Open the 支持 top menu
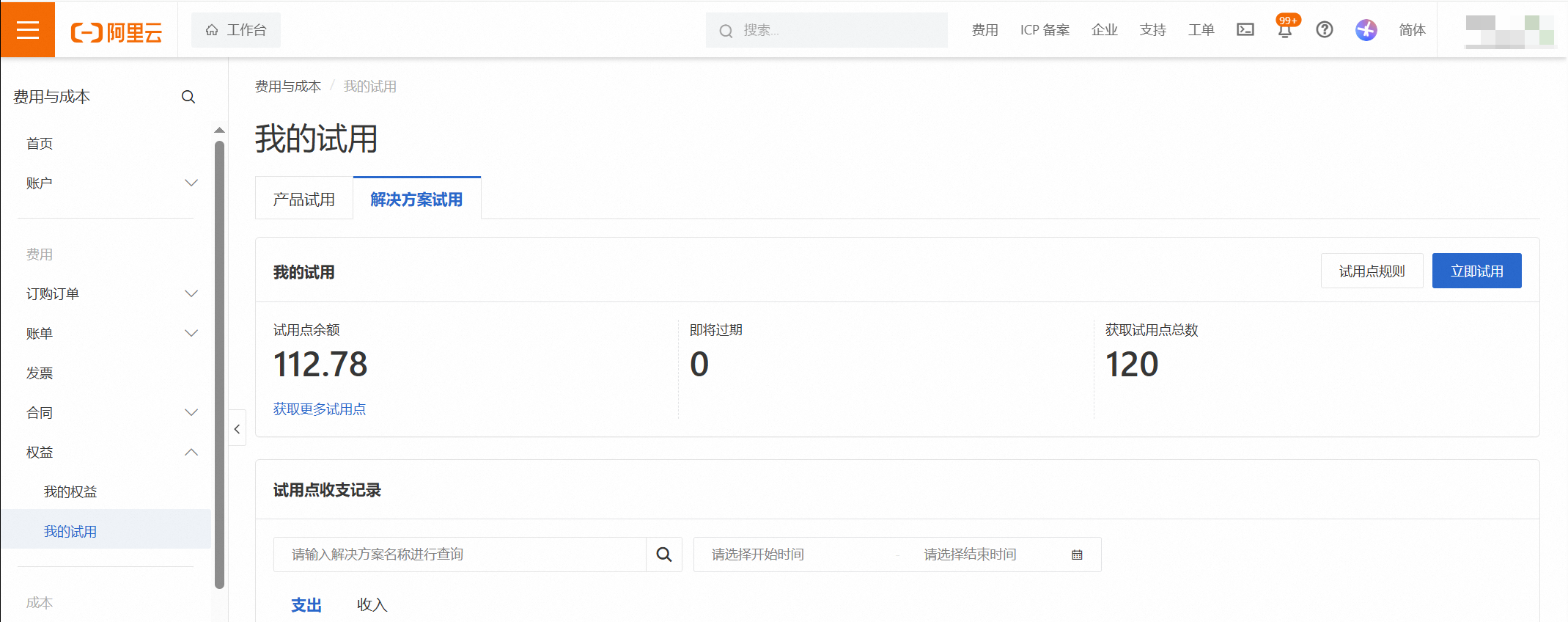Viewport: 1568px width, 622px height. point(1153,30)
